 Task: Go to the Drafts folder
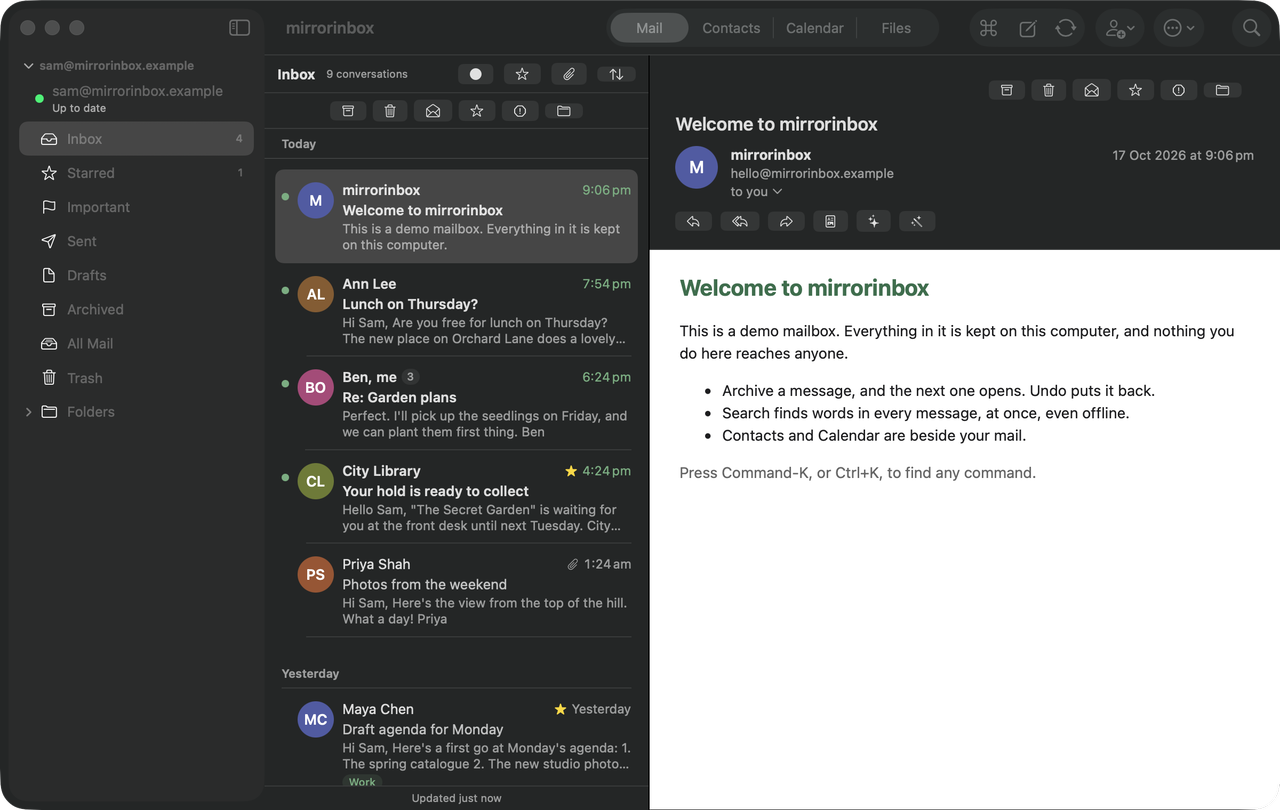tap(136, 275)
